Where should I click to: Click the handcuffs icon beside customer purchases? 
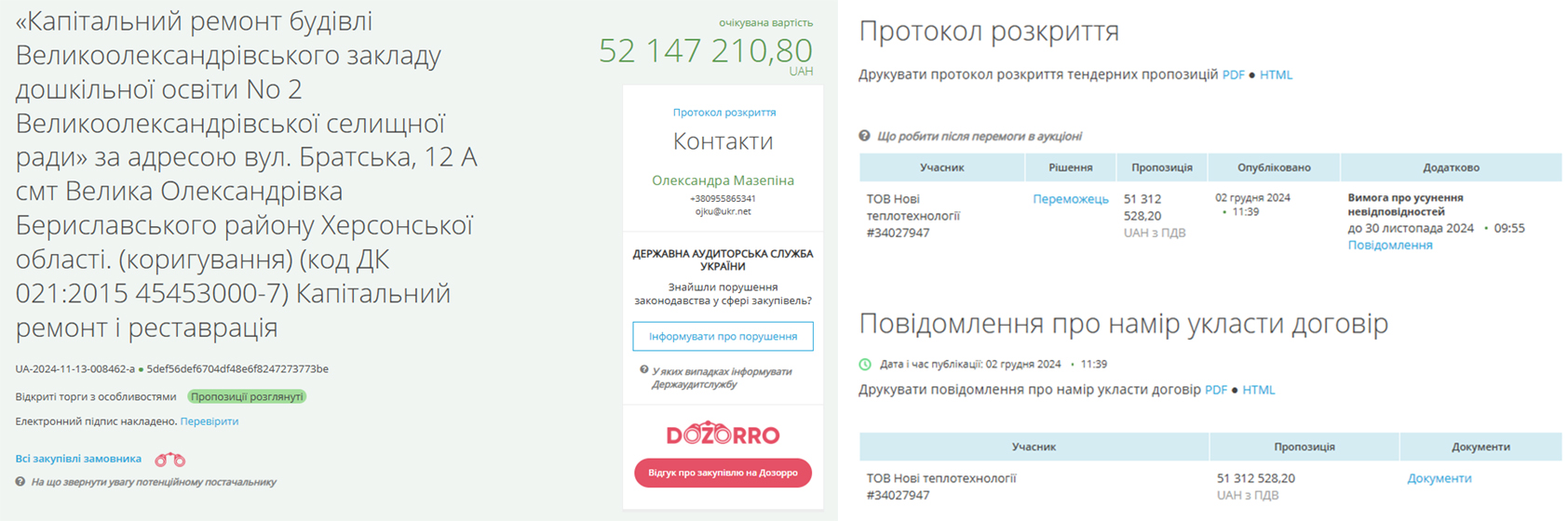pos(169,460)
